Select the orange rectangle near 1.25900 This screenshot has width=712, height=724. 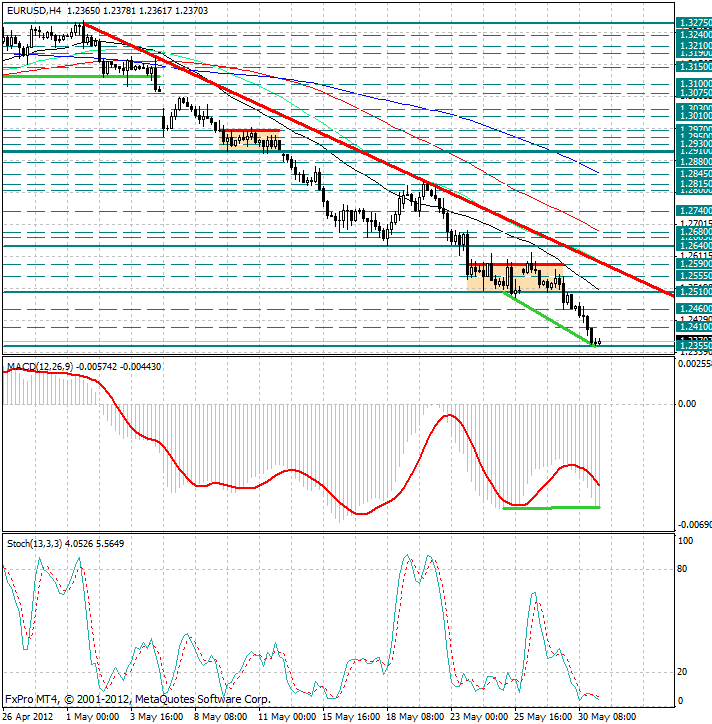[x=515, y=278]
